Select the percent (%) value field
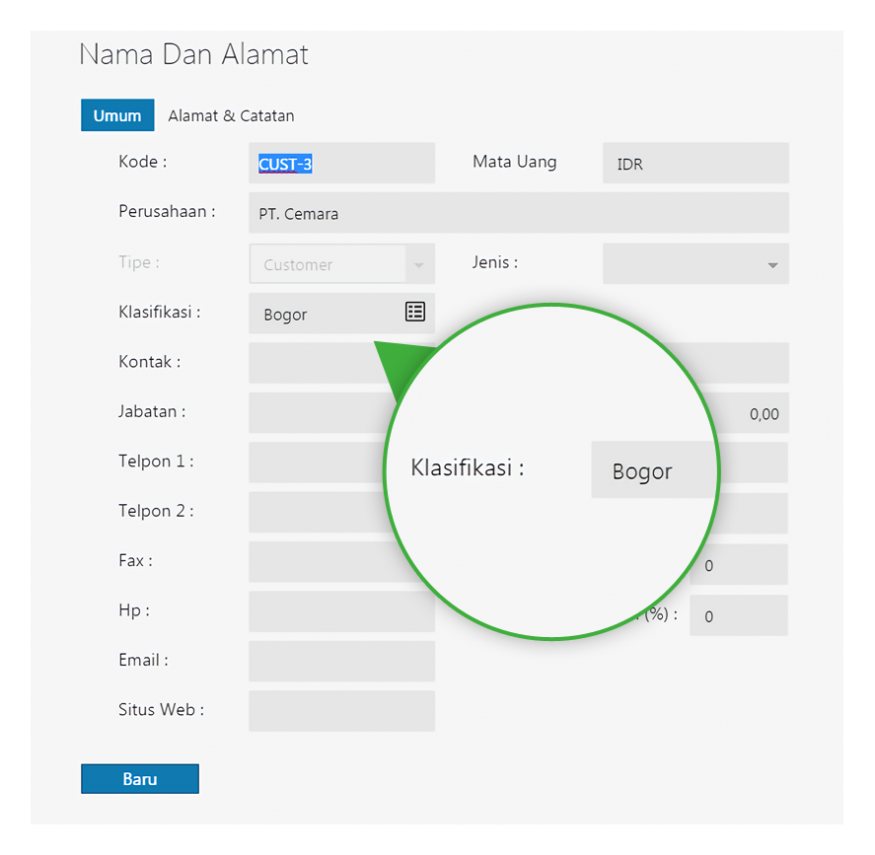 coord(738,616)
